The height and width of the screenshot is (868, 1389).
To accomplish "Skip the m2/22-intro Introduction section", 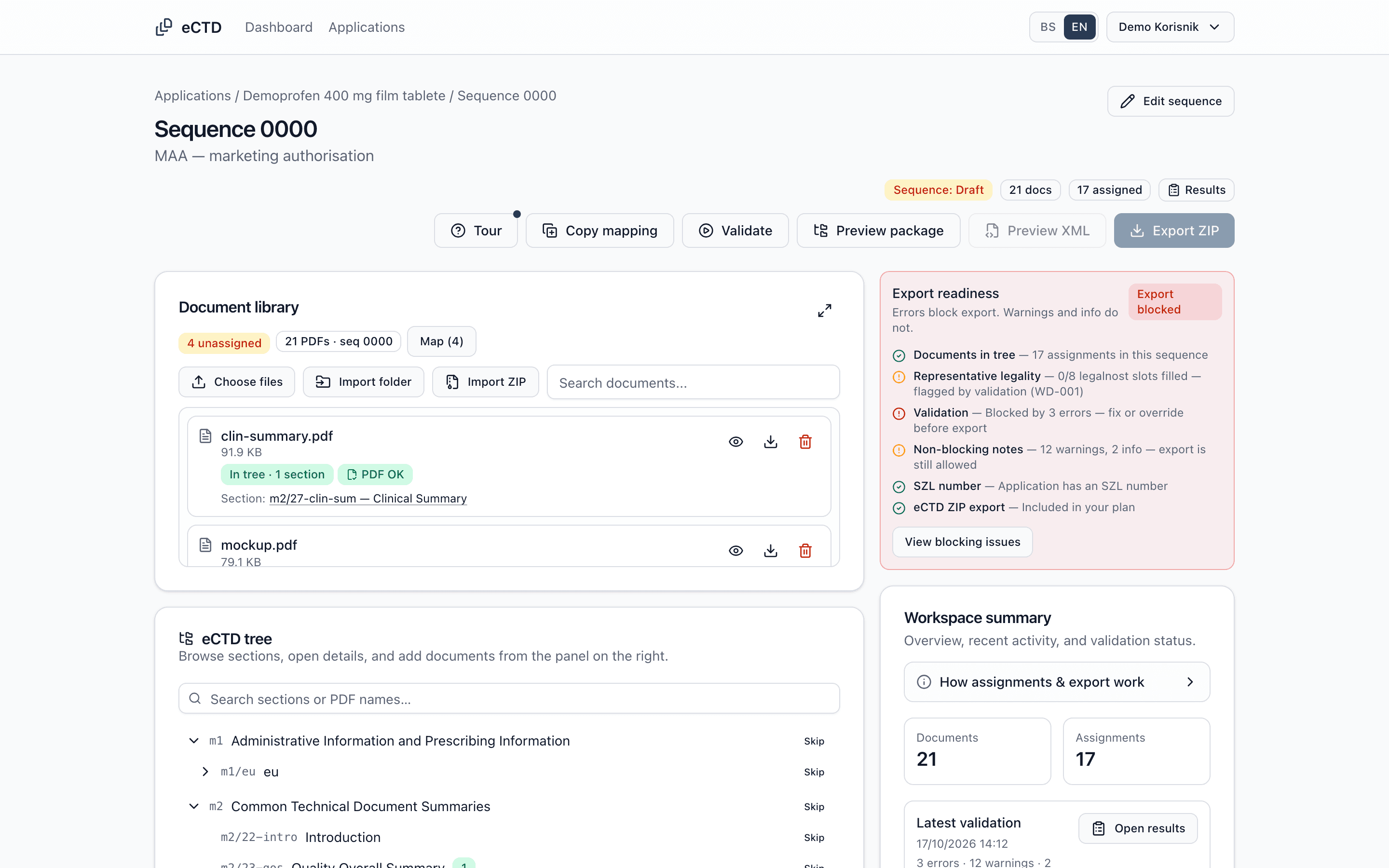I will tap(814, 838).
